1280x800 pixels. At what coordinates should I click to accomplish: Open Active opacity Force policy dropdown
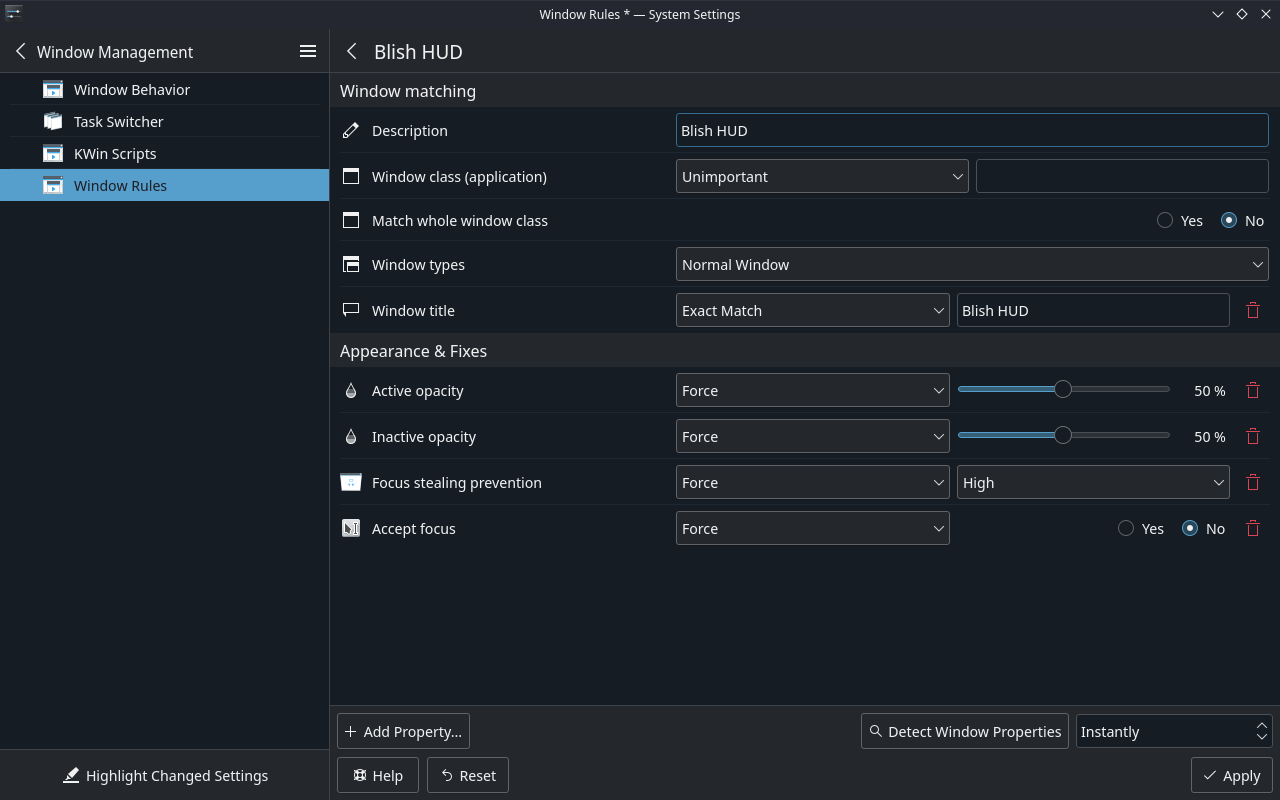tap(813, 390)
